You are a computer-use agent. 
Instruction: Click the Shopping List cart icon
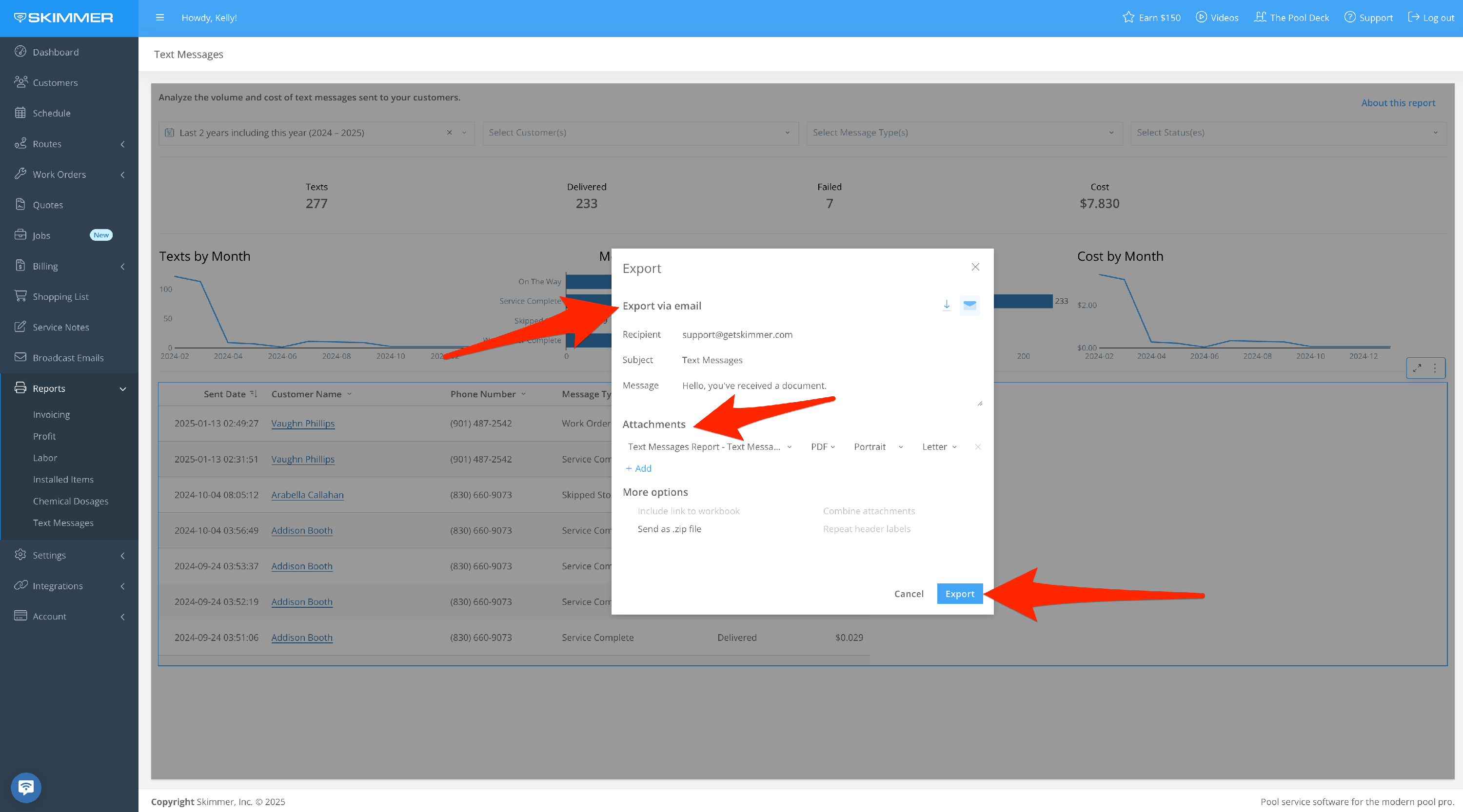(x=20, y=296)
